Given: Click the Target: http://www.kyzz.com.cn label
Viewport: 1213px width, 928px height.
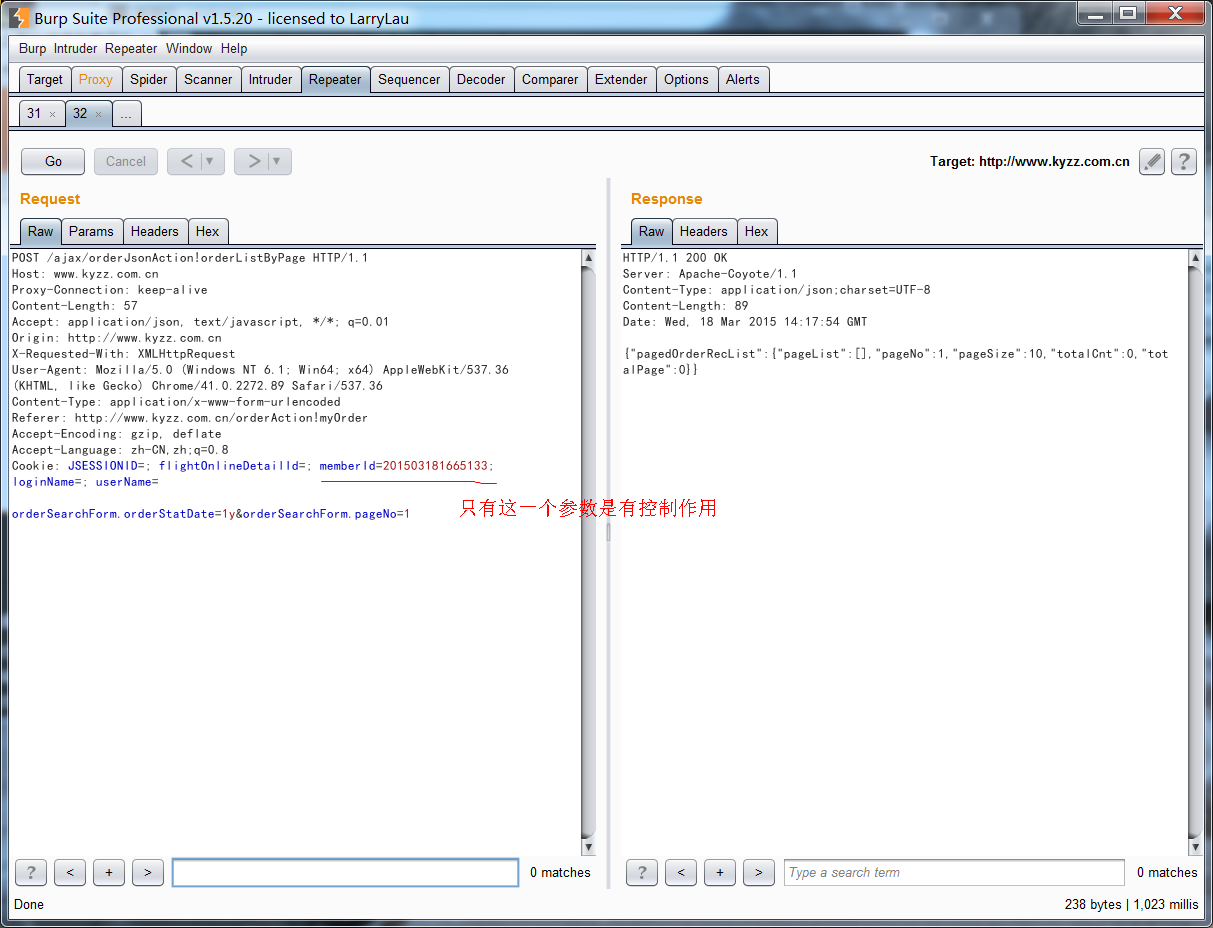Looking at the screenshot, I should (1030, 161).
